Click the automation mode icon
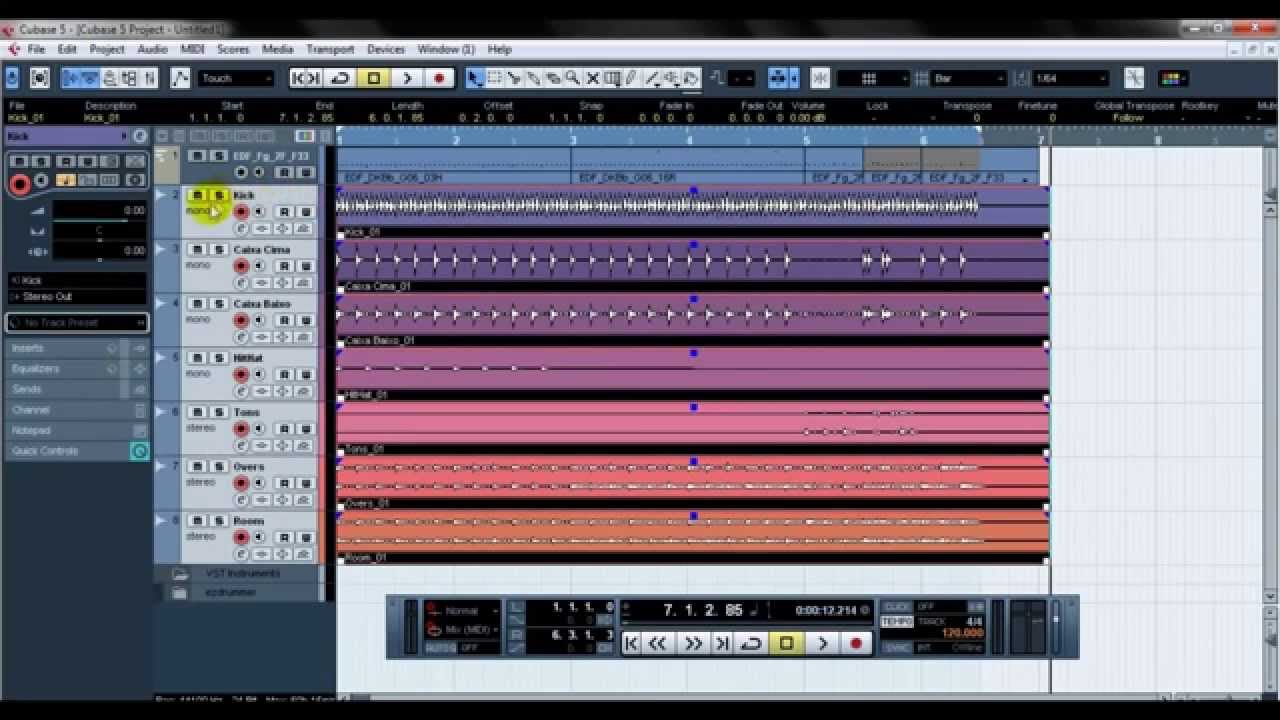This screenshot has height=720, width=1280. click(x=180, y=78)
